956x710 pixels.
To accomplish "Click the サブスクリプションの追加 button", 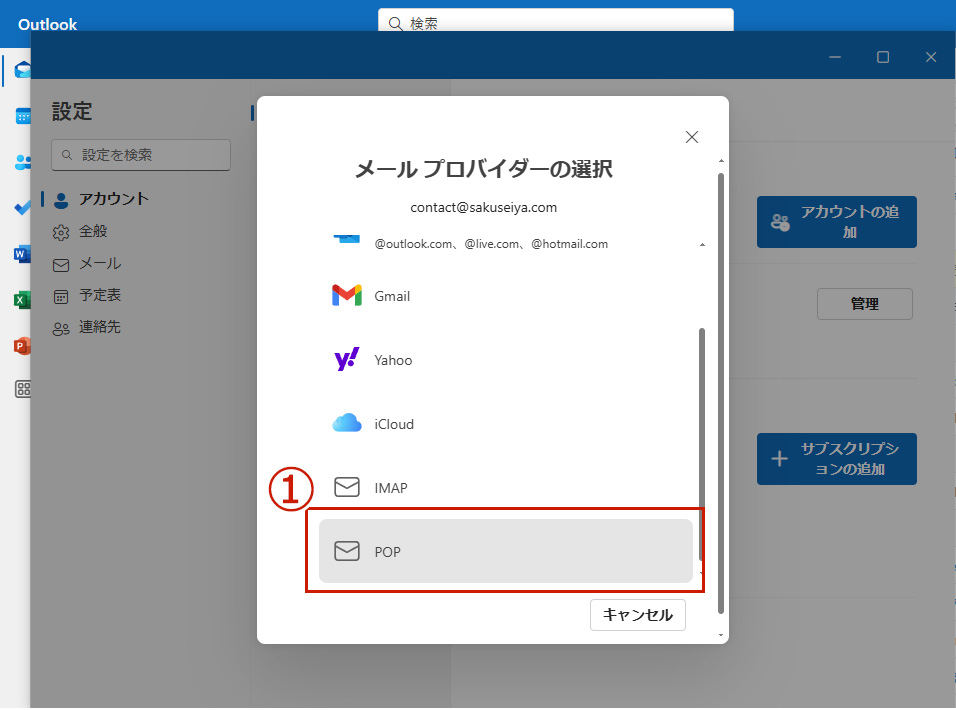I will [836, 459].
